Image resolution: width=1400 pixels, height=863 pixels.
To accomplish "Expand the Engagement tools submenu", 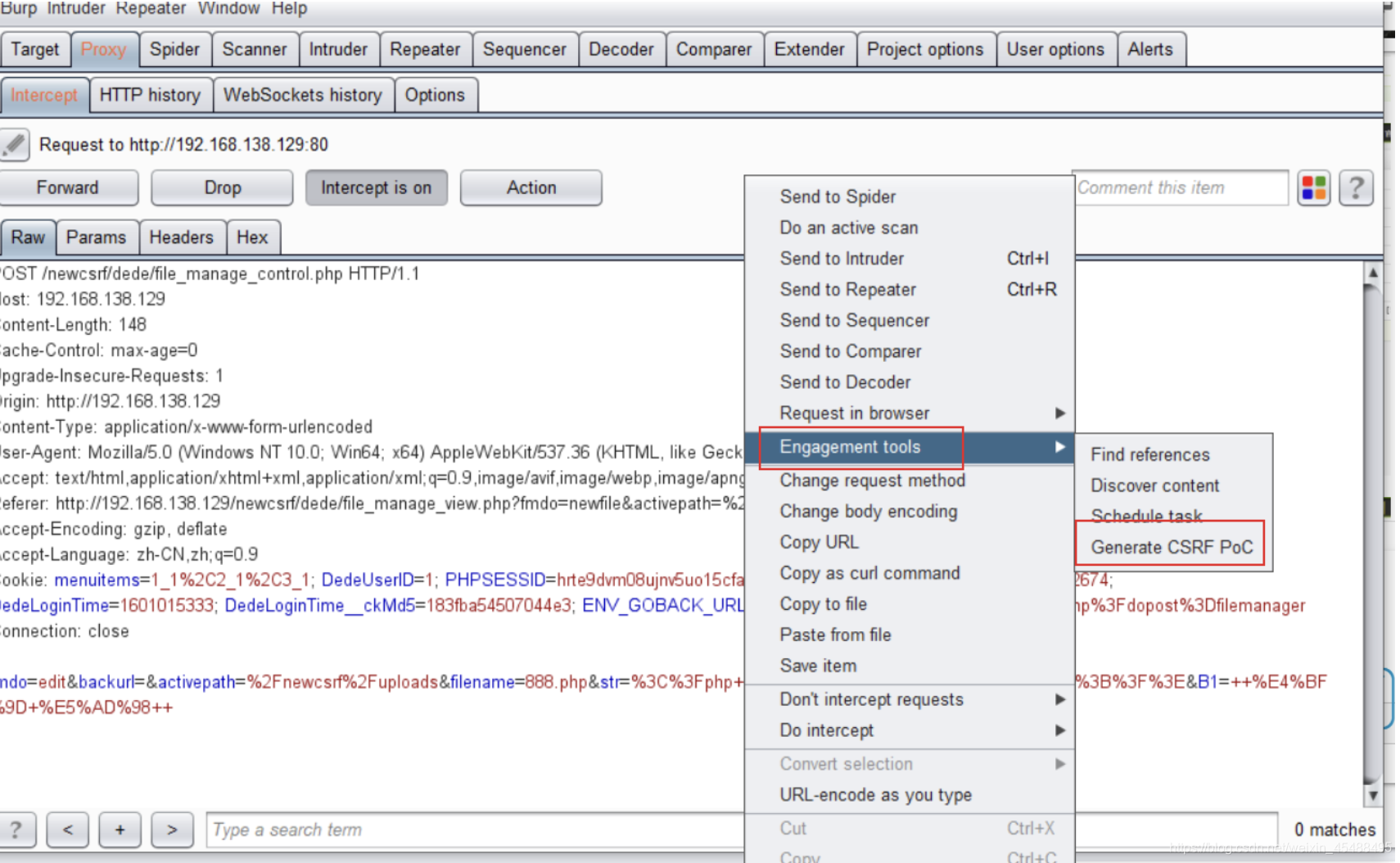I will tap(909, 447).
